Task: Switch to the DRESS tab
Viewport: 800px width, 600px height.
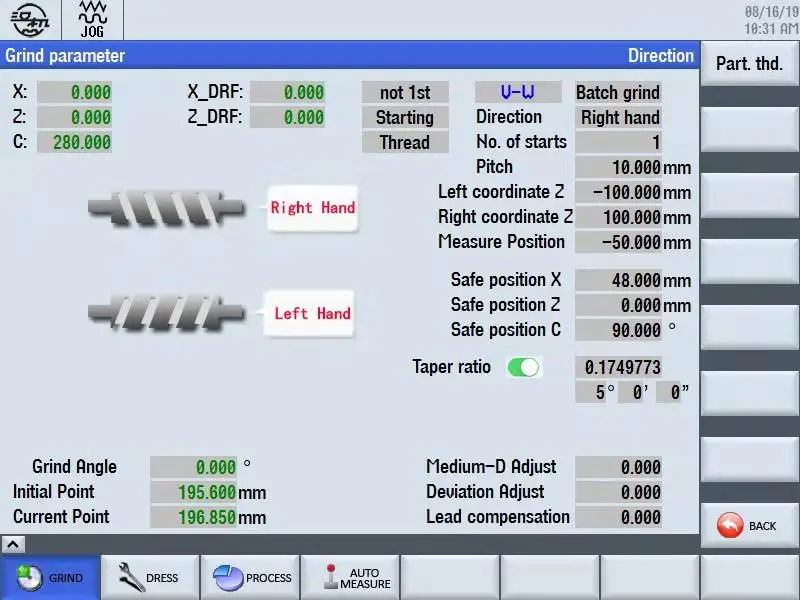Action: click(x=149, y=578)
